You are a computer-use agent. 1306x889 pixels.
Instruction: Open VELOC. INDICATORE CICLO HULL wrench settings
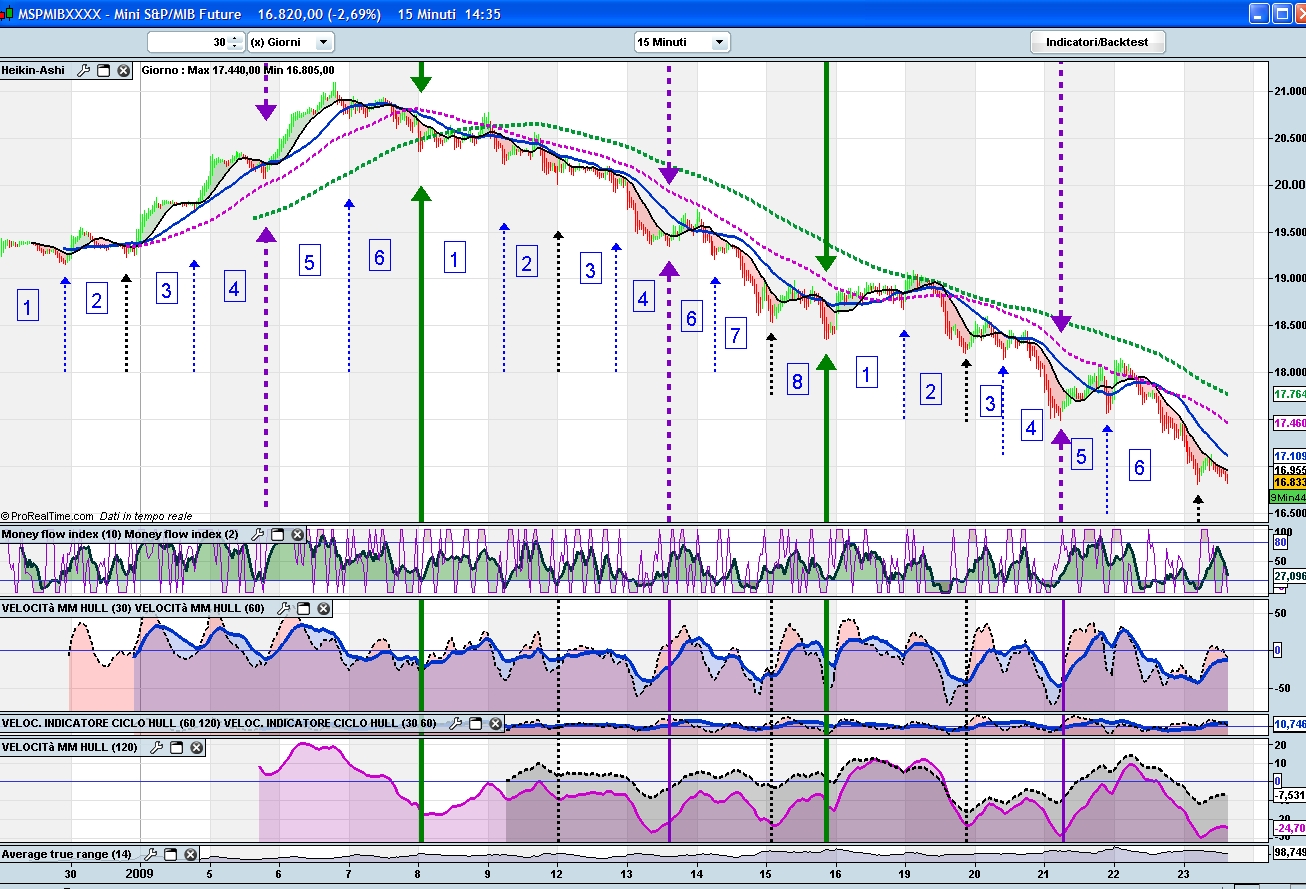coord(456,723)
